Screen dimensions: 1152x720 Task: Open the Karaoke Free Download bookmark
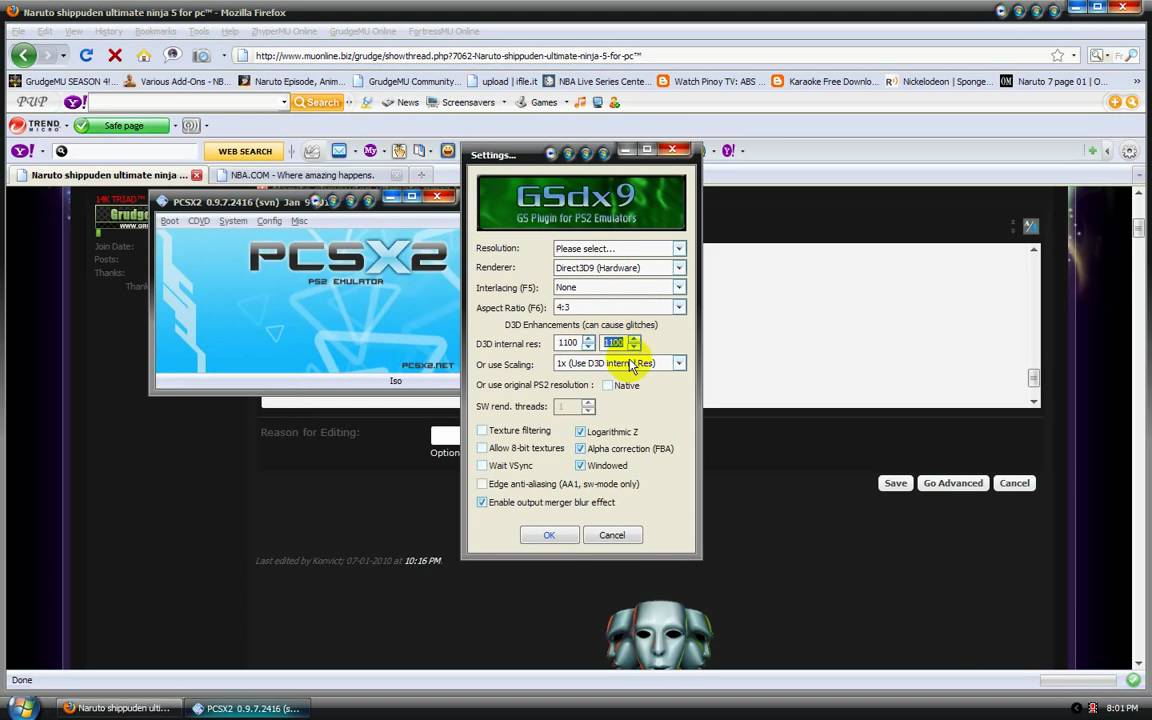(825, 82)
